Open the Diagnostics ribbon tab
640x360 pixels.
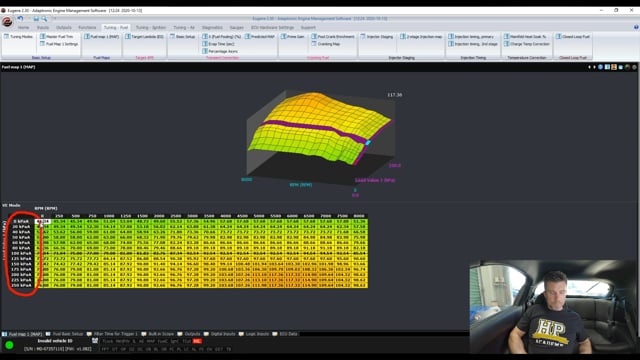[212, 27]
